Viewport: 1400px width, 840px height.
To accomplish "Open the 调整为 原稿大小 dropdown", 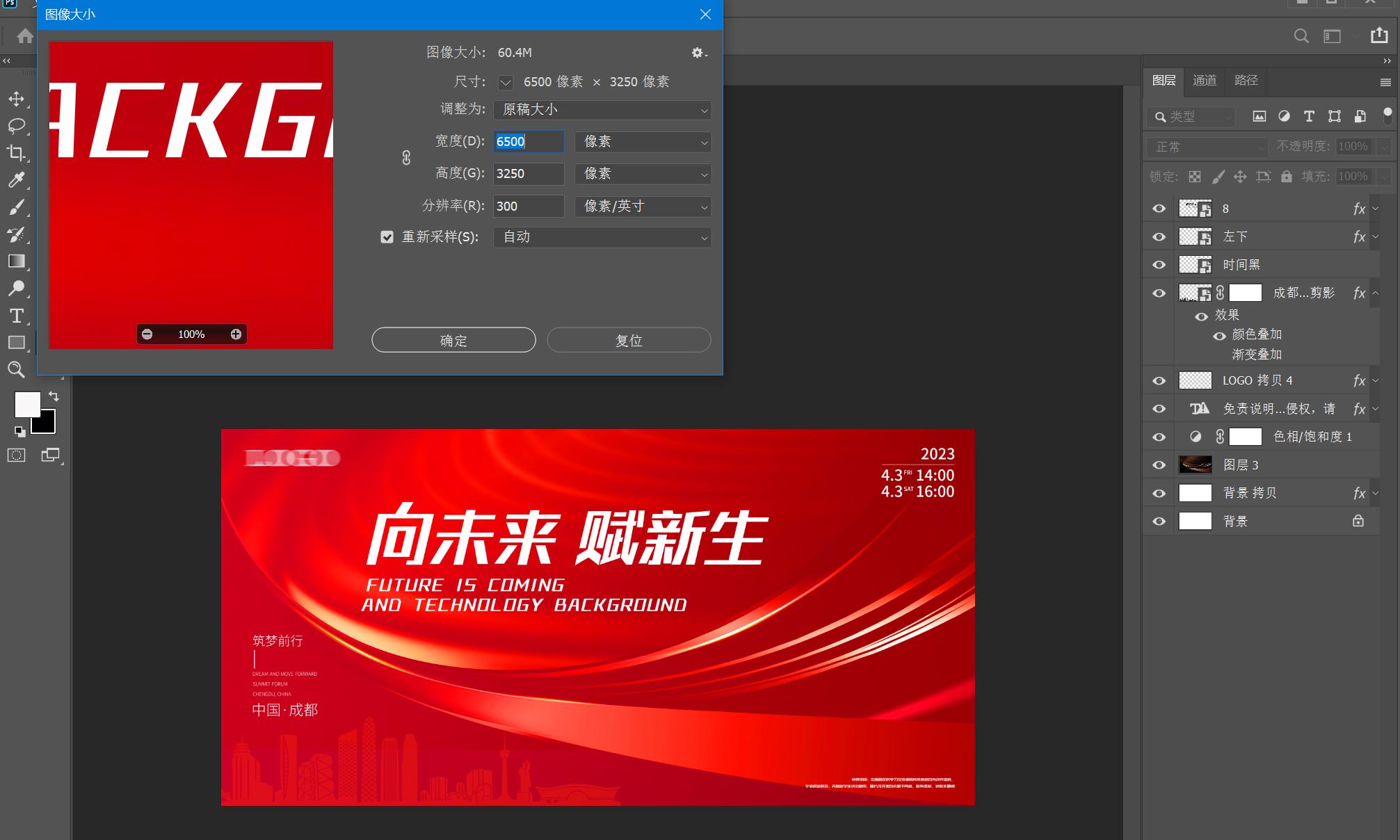I will pyautogui.click(x=602, y=110).
